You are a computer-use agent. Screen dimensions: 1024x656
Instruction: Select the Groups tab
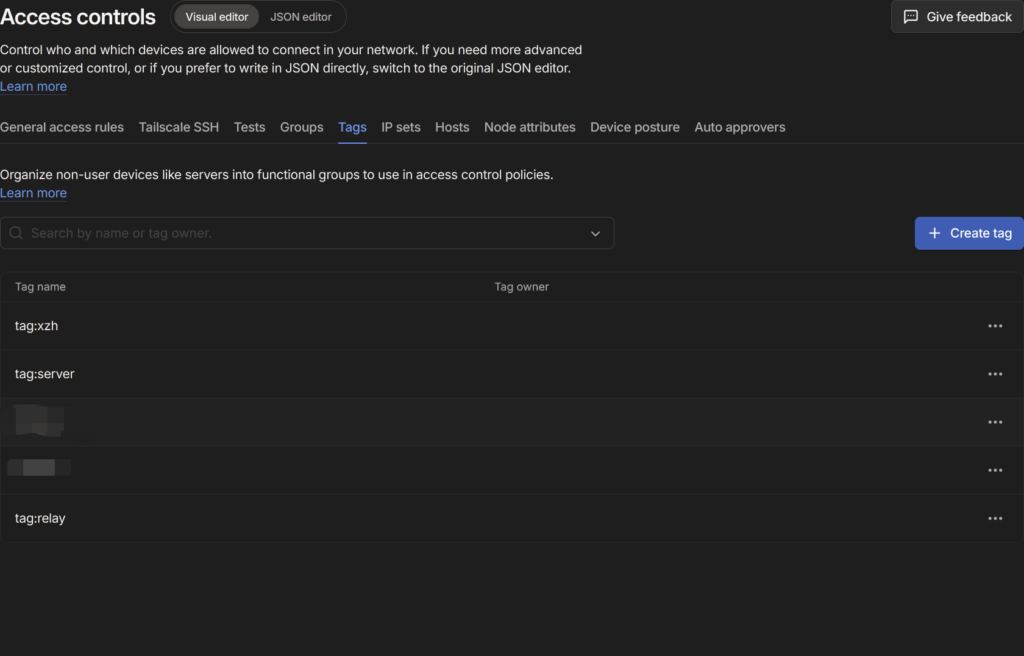pyautogui.click(x=301, y=127)
